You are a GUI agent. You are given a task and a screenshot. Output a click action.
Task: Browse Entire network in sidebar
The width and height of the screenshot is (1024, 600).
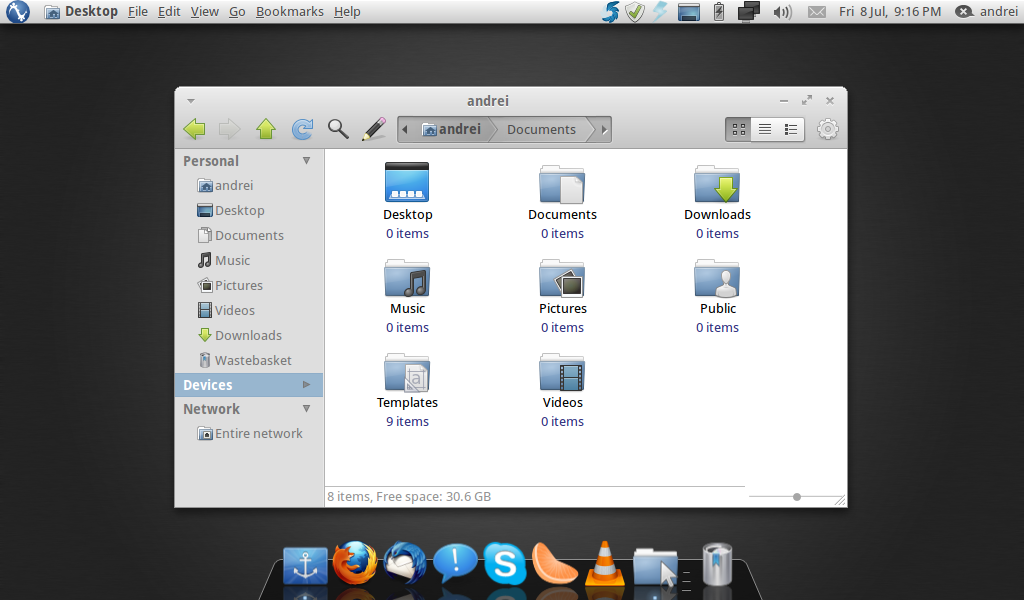(249, 434)
